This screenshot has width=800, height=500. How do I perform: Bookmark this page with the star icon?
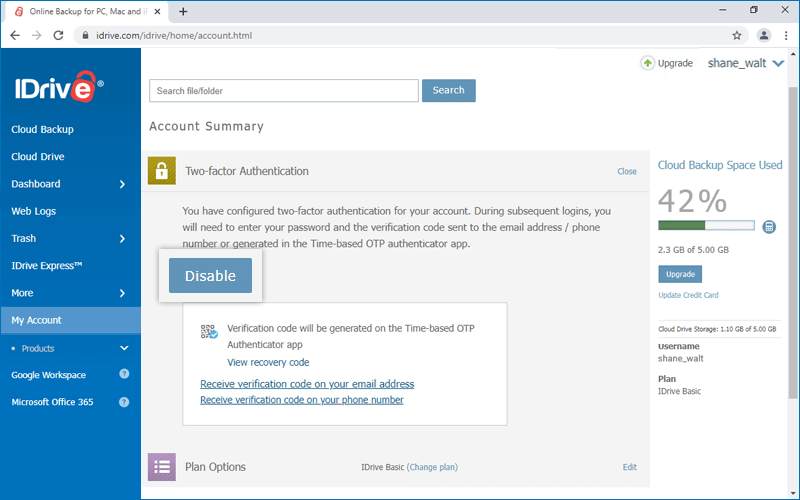pyautogui.click(x=737, y=35)
